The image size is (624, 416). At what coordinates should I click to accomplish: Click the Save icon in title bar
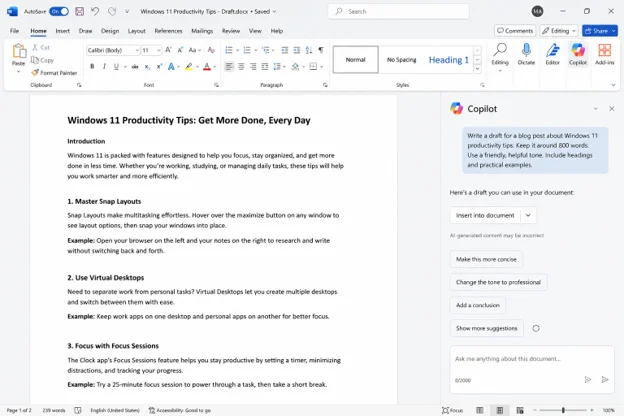(x=80, y=12)
